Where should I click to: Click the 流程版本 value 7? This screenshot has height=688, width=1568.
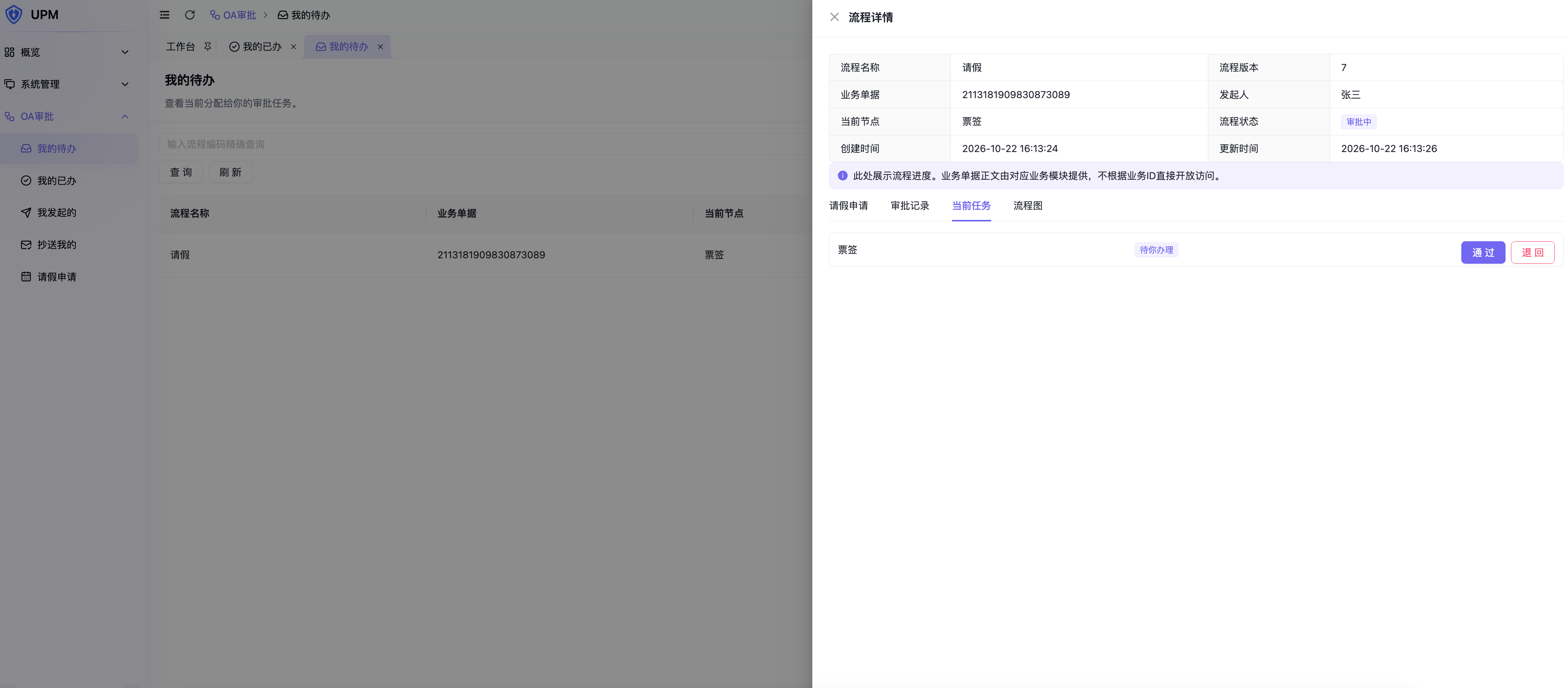(x=1343, y=67)
